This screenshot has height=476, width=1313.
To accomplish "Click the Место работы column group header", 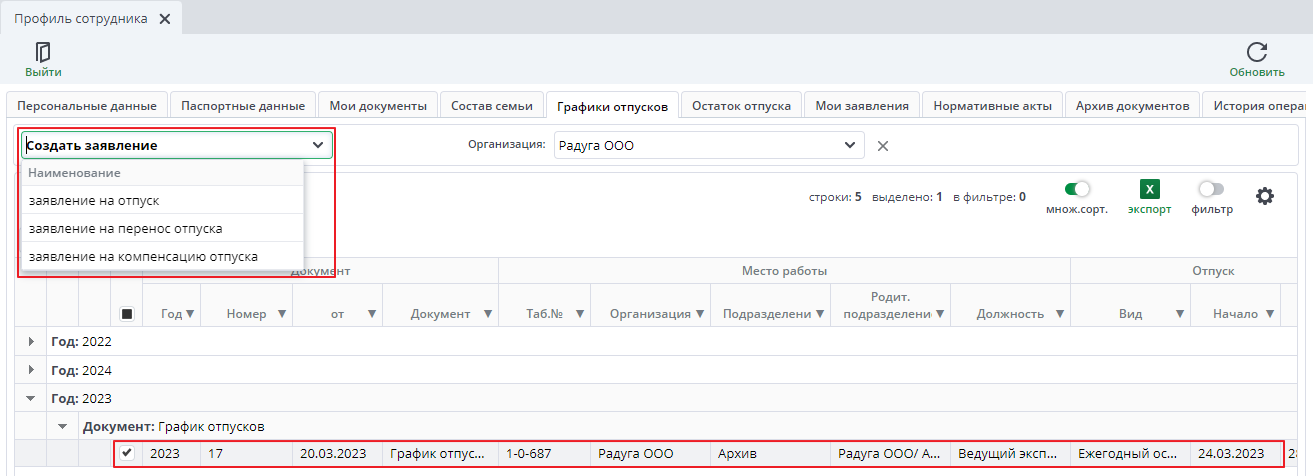I will point(784,271).
